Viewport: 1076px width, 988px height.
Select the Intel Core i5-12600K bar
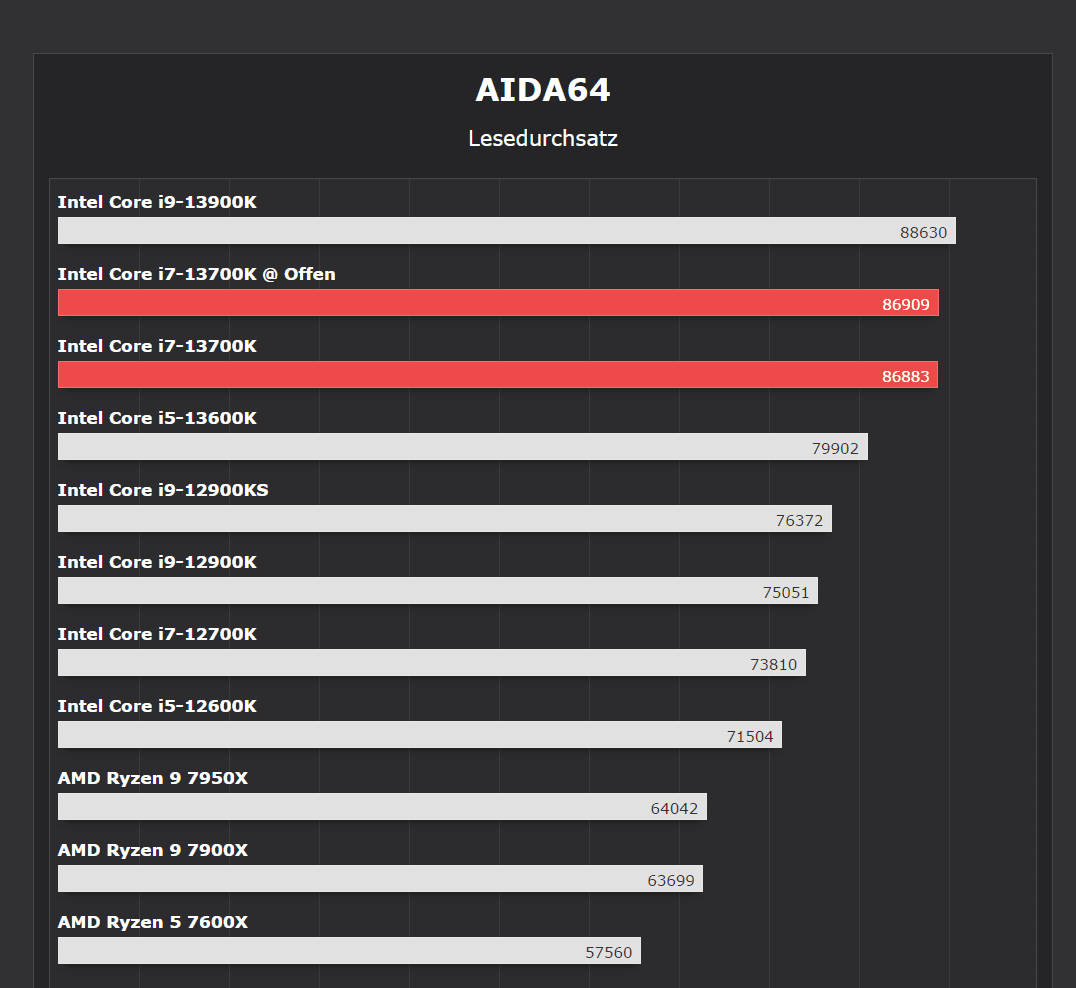pos(420,735)
